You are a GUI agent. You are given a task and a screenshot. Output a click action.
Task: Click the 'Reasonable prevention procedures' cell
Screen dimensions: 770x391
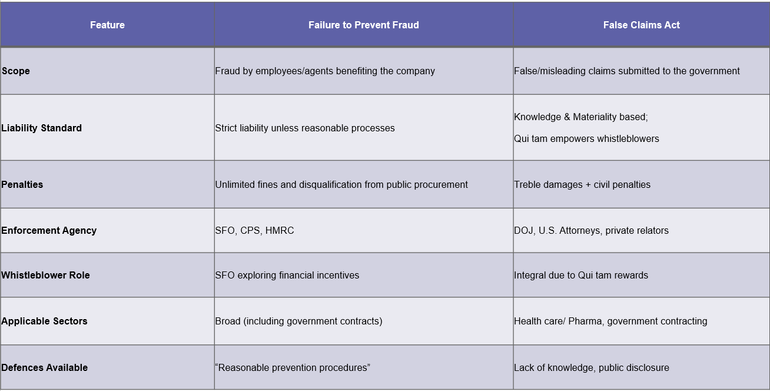click(364, 367)
